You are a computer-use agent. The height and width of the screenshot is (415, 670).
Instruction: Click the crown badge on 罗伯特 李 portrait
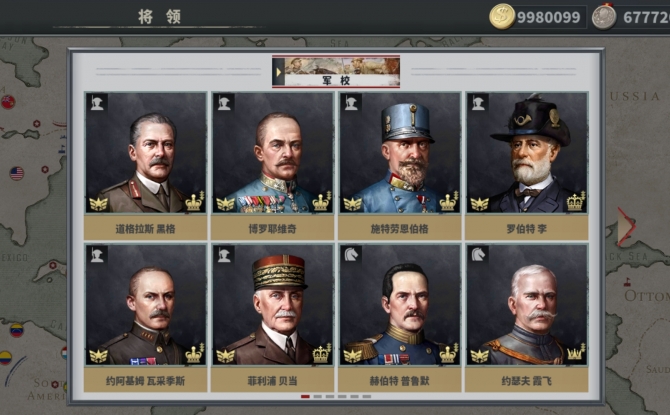point(576,201)
